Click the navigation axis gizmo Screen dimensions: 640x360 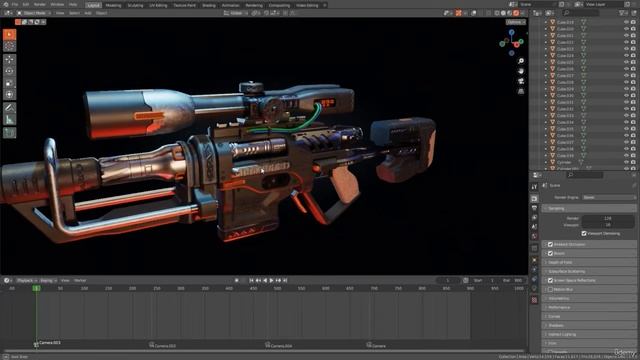pos(511,42)
